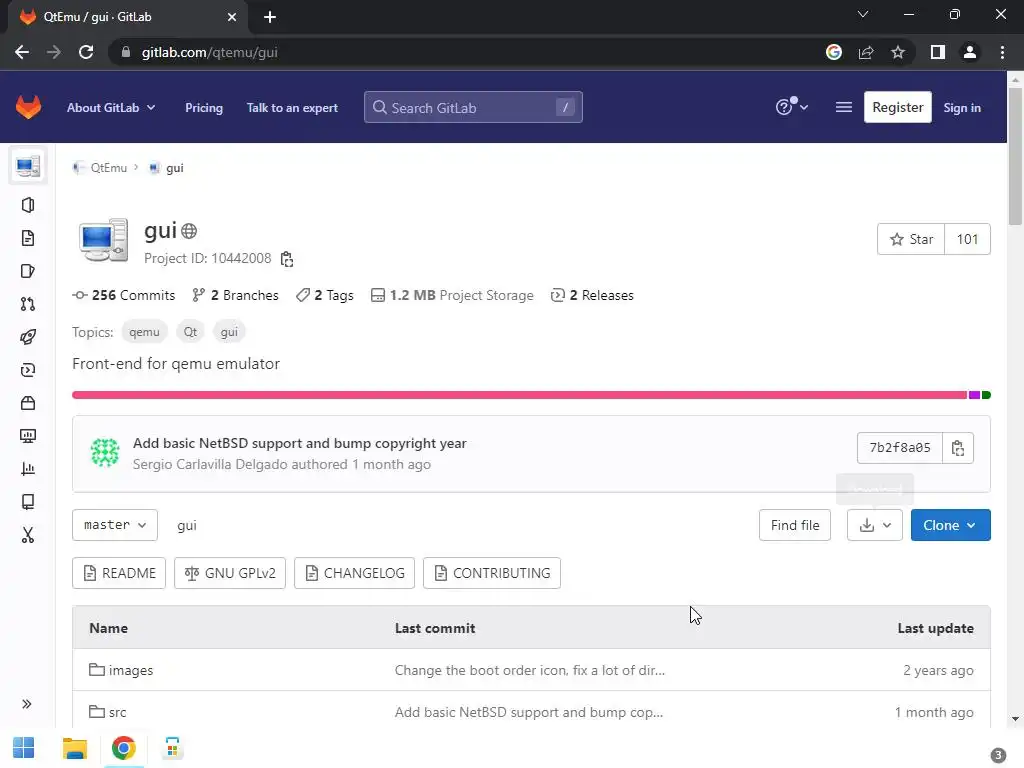Open a new browser tab

click(270, 17)
